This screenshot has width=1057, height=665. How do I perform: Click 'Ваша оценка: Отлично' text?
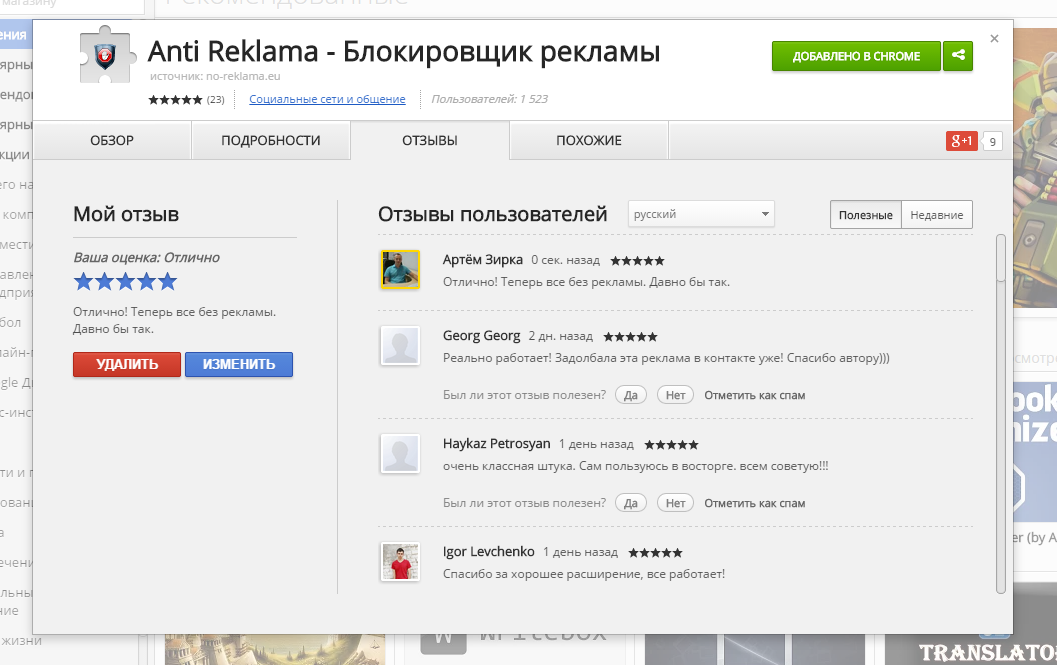tap(146, 258)
